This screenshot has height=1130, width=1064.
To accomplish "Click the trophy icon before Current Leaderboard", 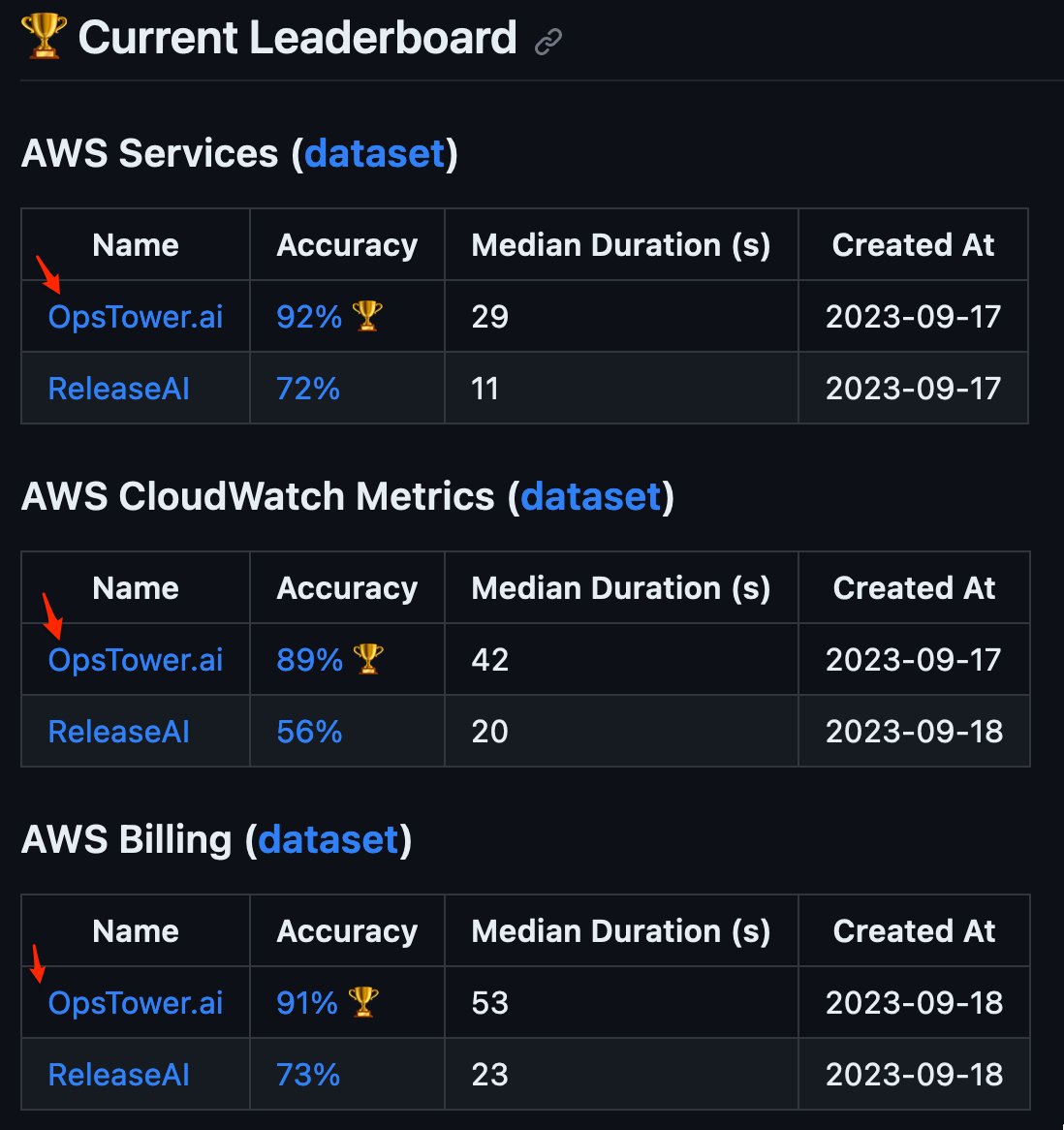I will [x=44, y=36].
